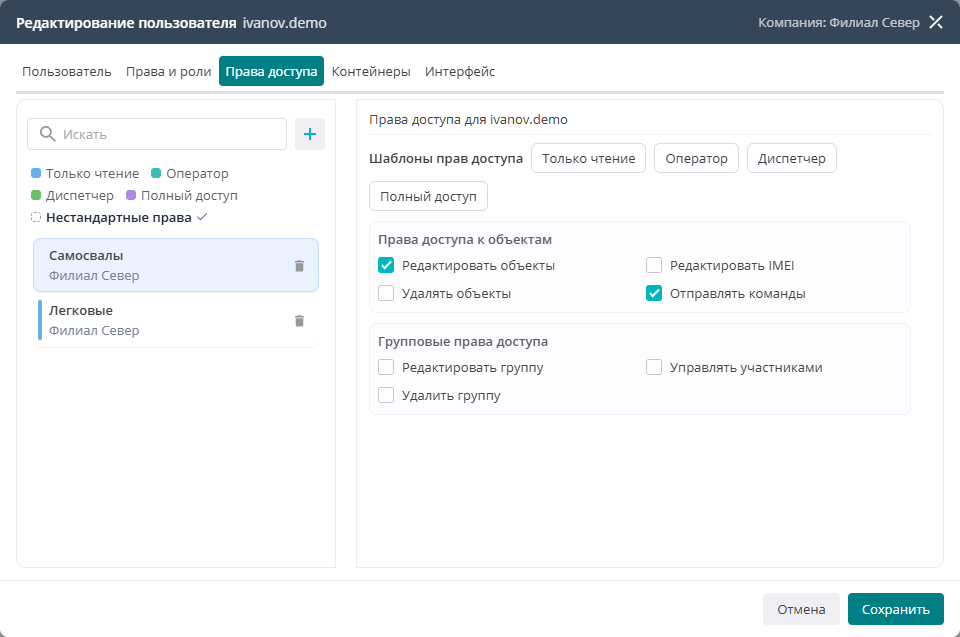Viewport: 960px width, 637px height.
Task: Toggle Отправлять команды checkbox off
Action: [x=654, y=293]
